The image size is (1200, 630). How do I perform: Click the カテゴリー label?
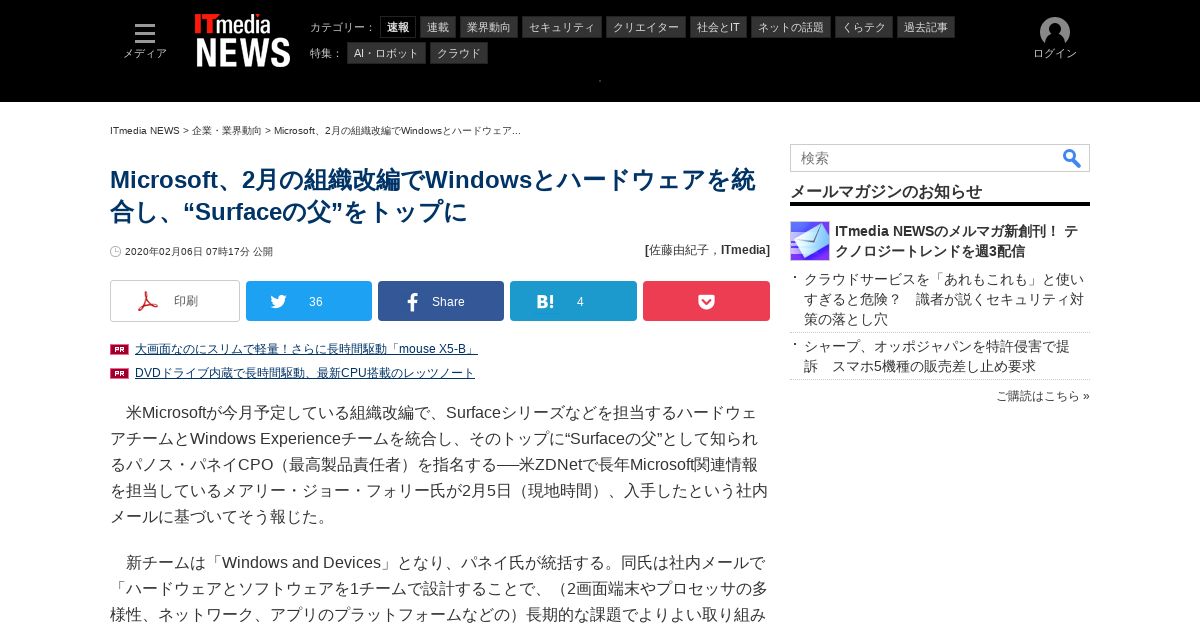pyautogui.click(x=342, y=27)
